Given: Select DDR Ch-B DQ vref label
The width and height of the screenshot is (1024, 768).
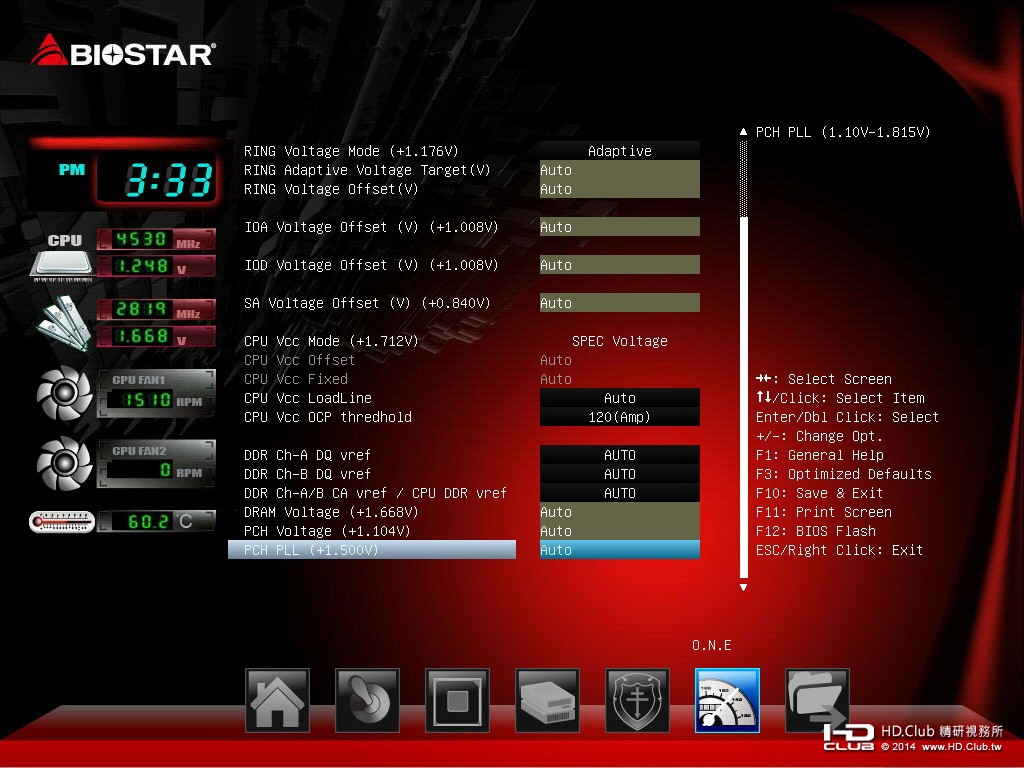Looking at the screenshot, I should [x=307, y=473].
